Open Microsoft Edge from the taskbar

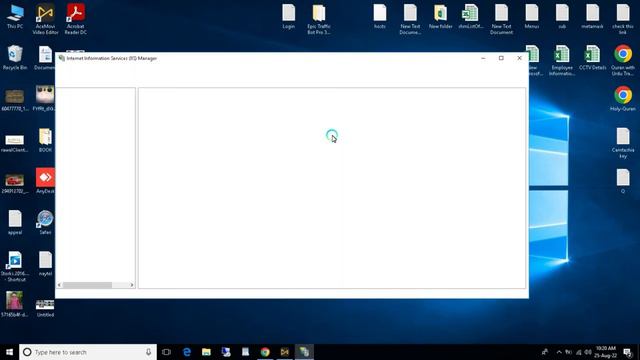pyautogui.click(x=187, y=352)
